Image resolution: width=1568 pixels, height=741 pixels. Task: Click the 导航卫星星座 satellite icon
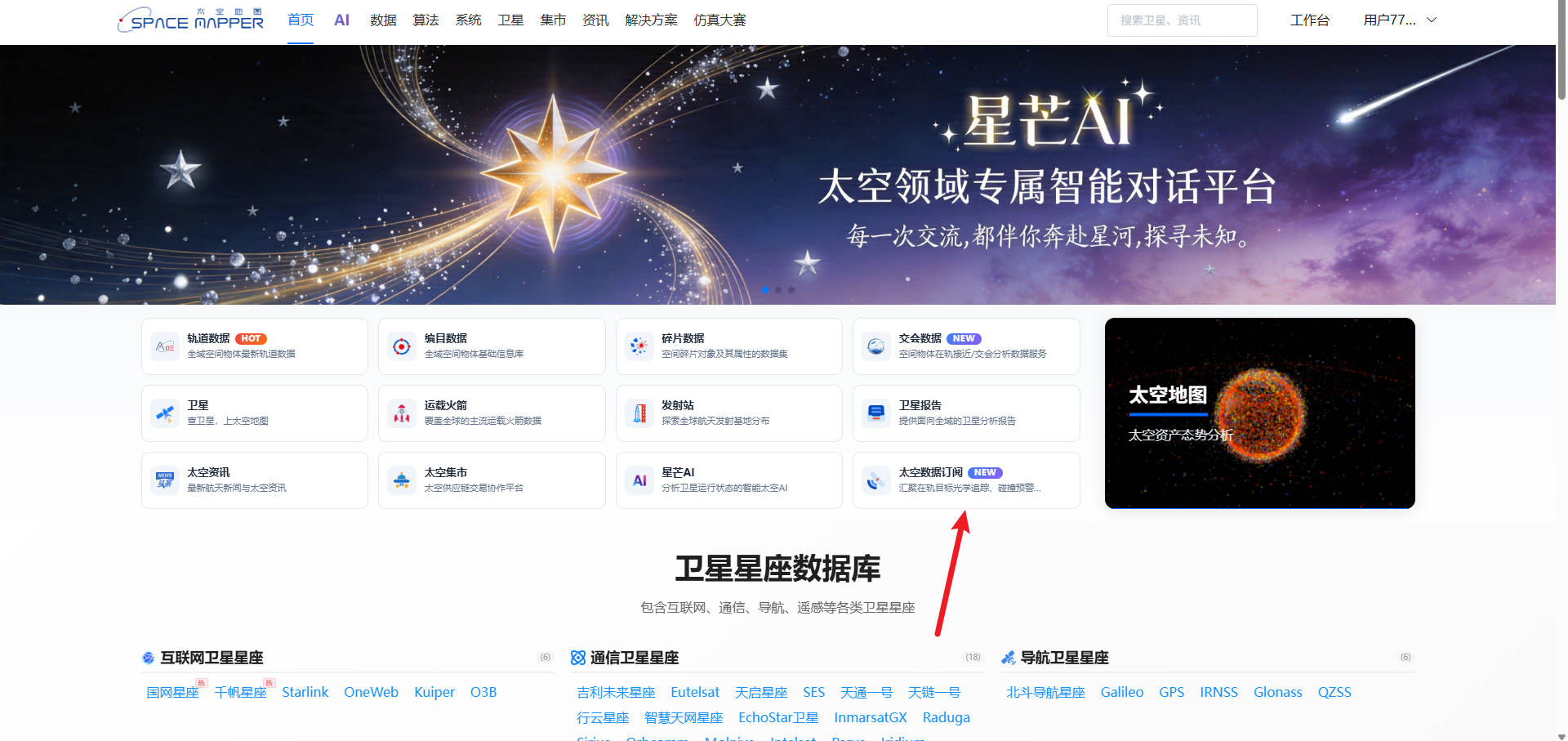click(x=1009, y=658)
